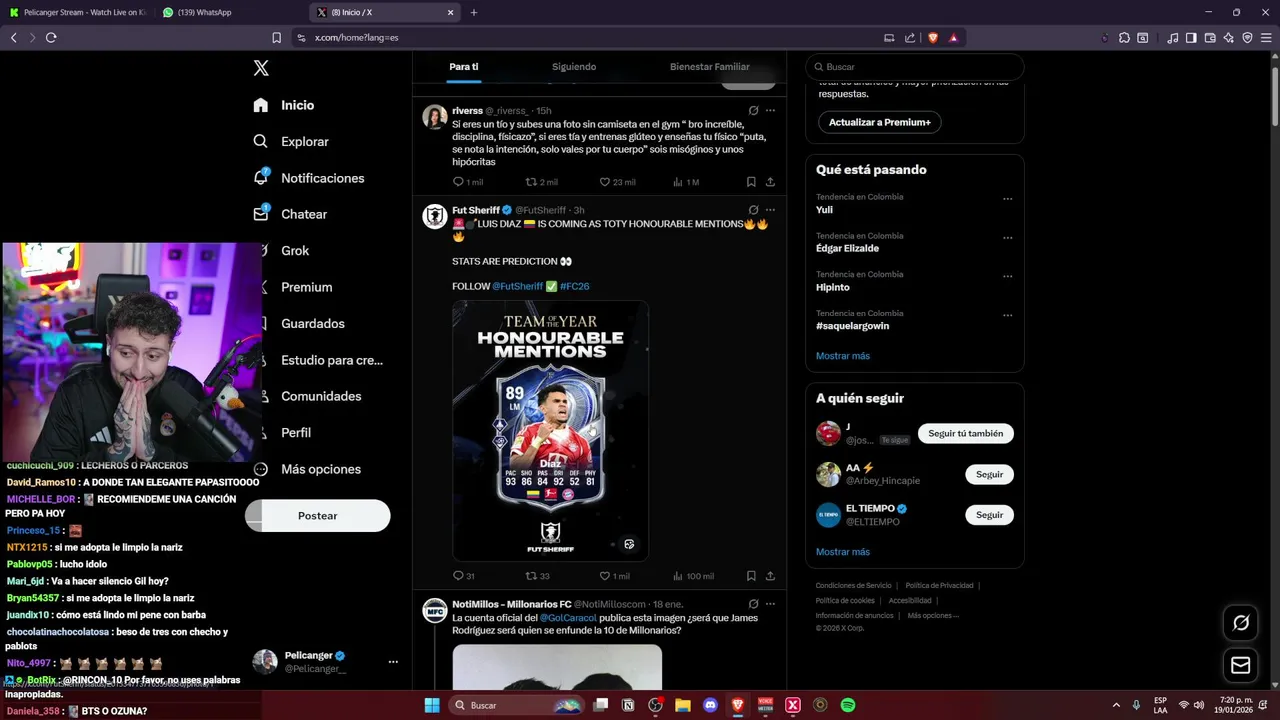Open Brave VPN shield icon
This screenshot has width=1280, height=720.
pyautogui.click(x=1247, y=37)
